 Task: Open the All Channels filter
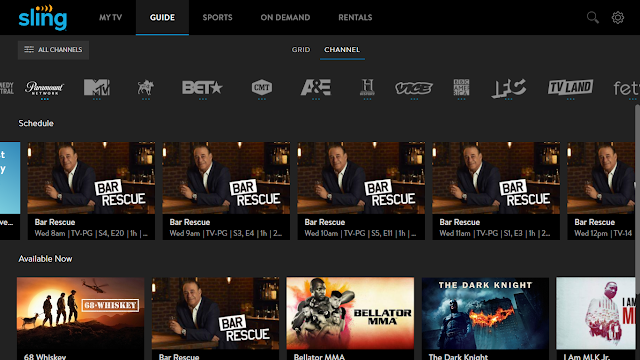pos(53,50)
